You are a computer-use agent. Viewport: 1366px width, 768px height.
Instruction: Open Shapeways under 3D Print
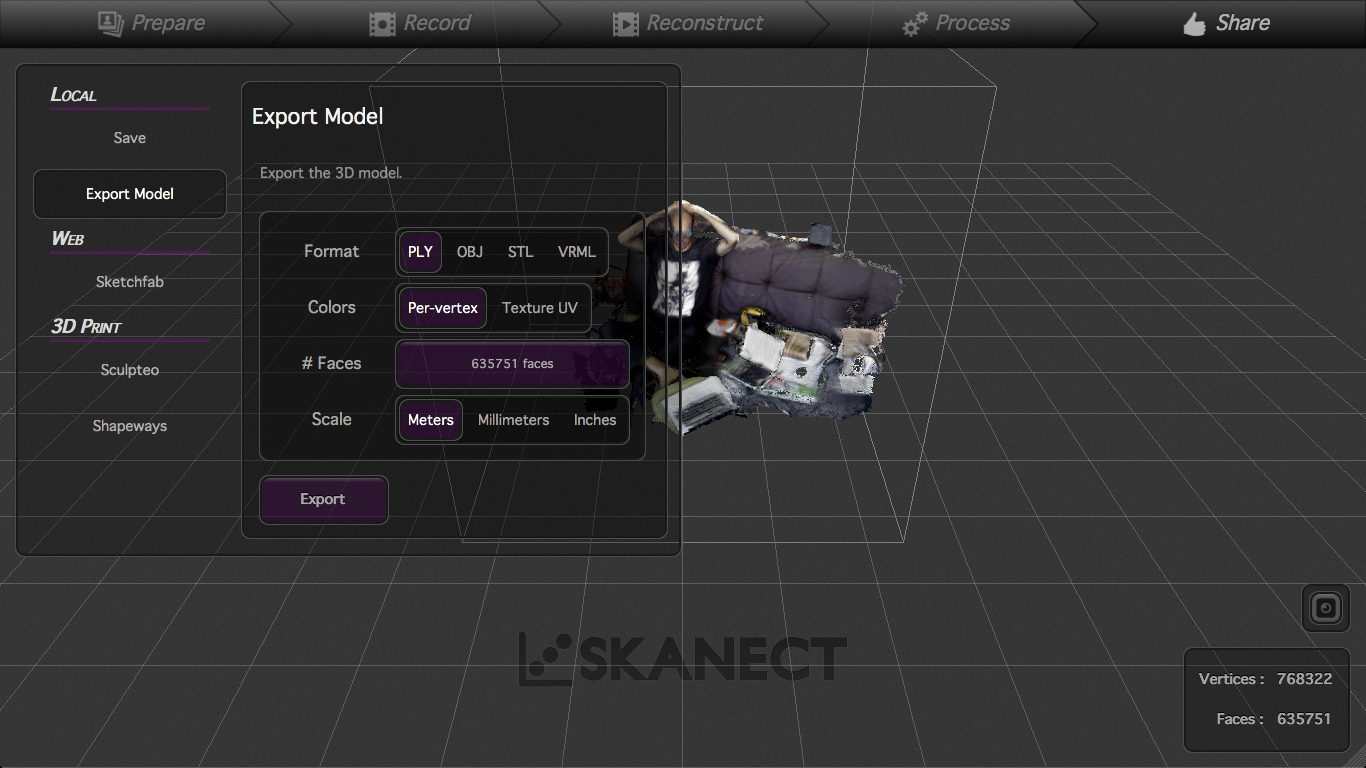coord(129,425)
